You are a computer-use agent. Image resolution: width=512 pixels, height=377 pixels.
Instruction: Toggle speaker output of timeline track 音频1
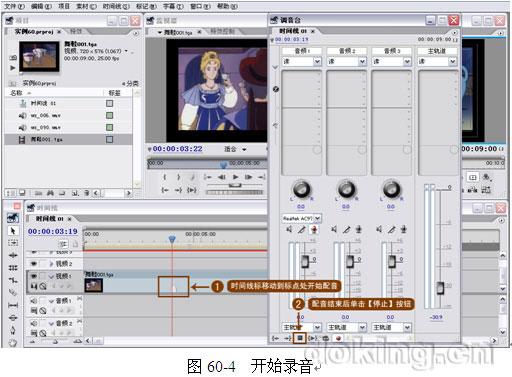coord(33,301)
